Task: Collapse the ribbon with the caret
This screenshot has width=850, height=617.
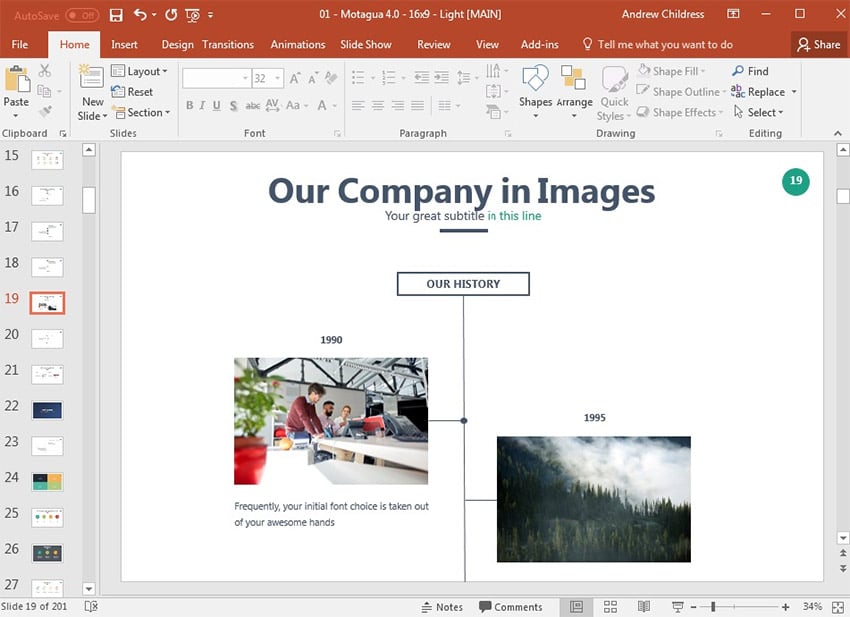Action: [838, 133]
